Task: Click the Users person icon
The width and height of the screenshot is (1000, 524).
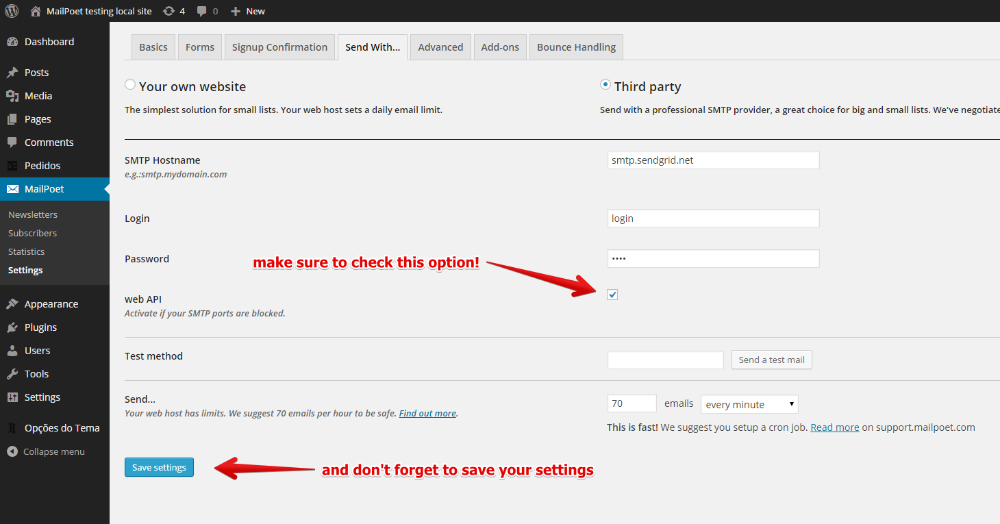Action: (12, 351)
